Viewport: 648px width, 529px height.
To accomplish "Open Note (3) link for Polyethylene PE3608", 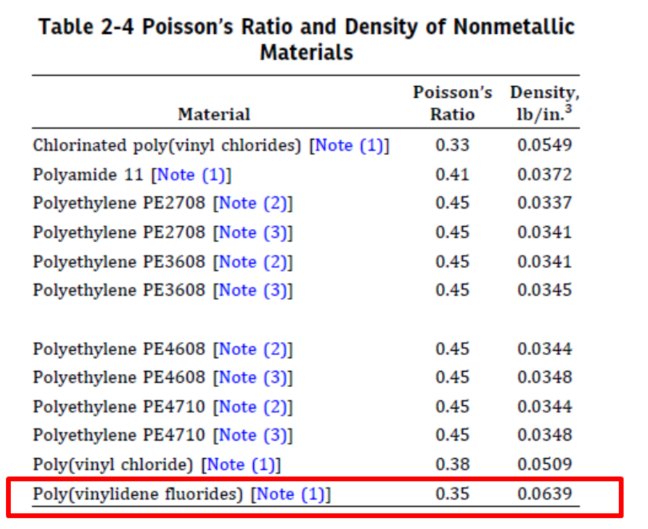I will click(x=254, y=291).
